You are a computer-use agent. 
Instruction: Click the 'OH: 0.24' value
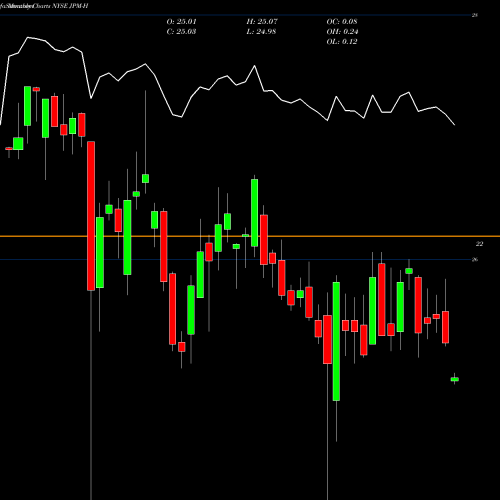point(342,32)
